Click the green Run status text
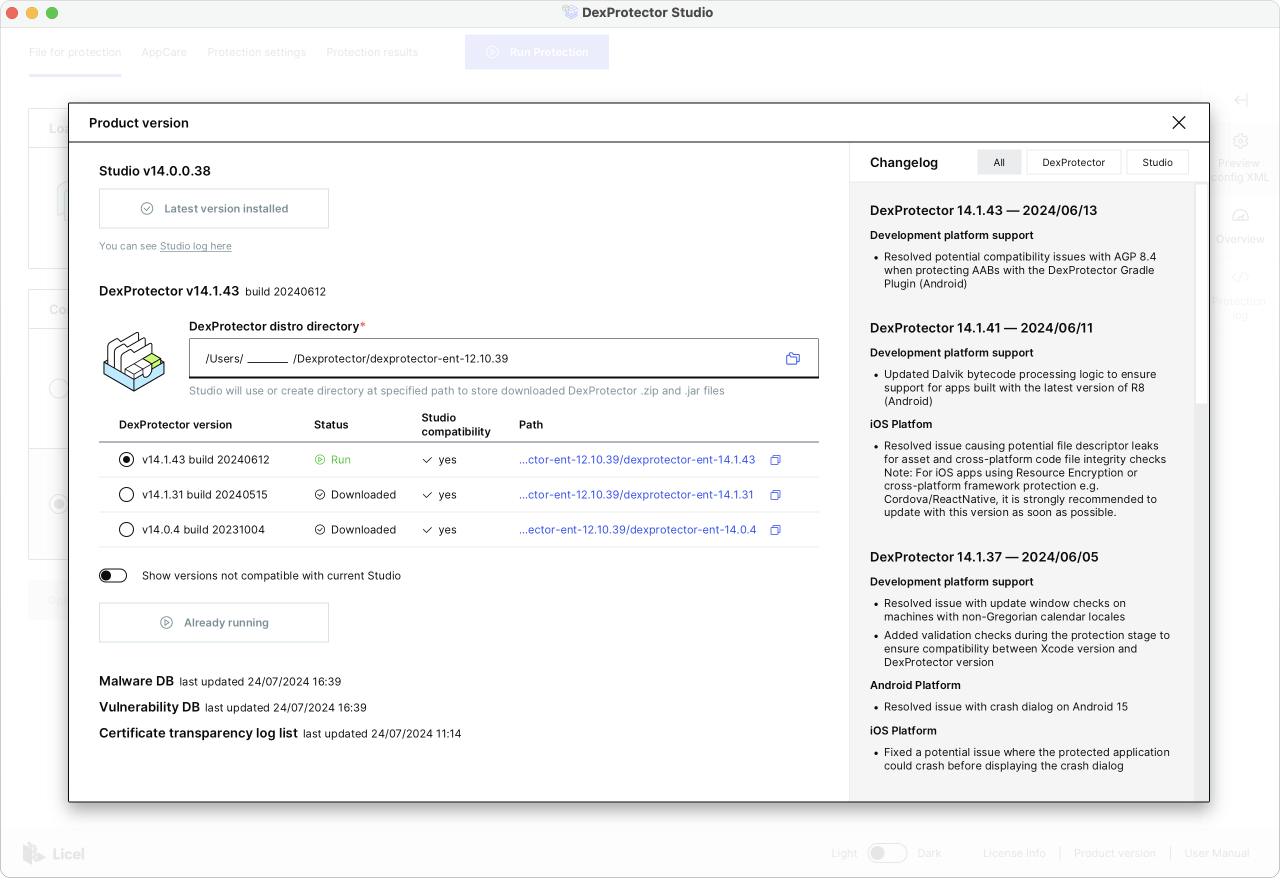Screen dimensions: 1280x878 pos(341,460)
